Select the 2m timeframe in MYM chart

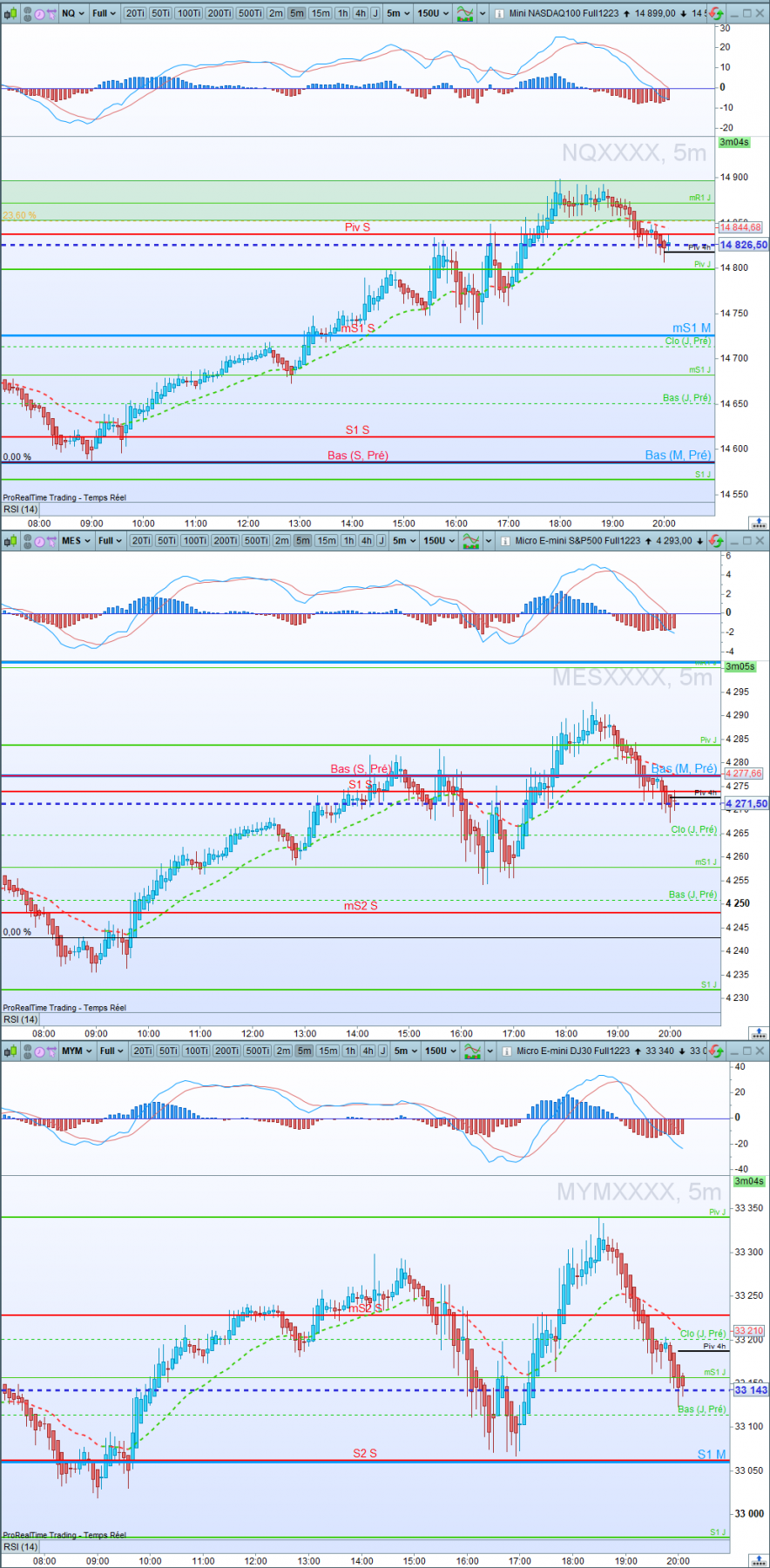(283, 1051)
